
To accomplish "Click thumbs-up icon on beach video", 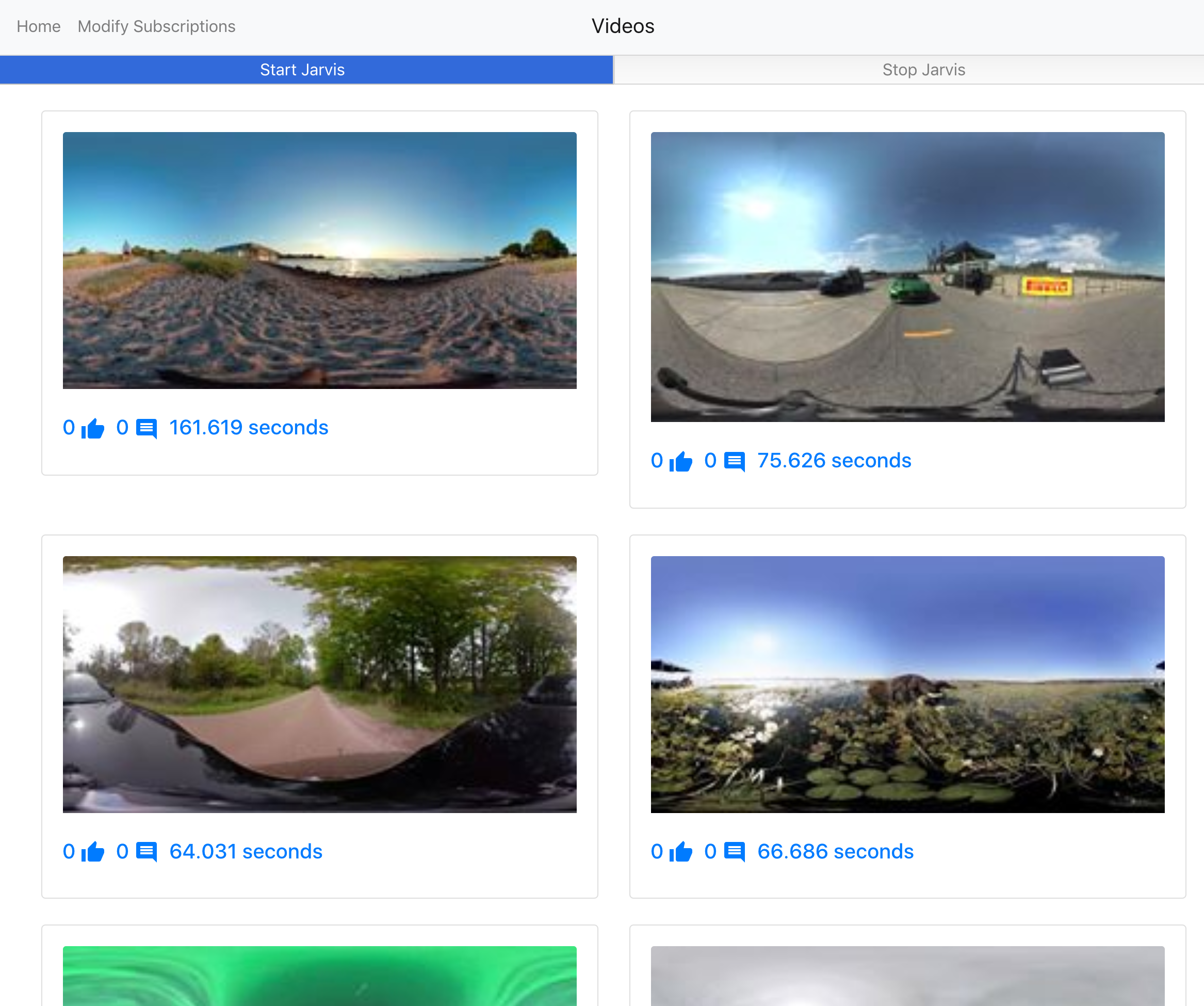I will click(92, 428).
